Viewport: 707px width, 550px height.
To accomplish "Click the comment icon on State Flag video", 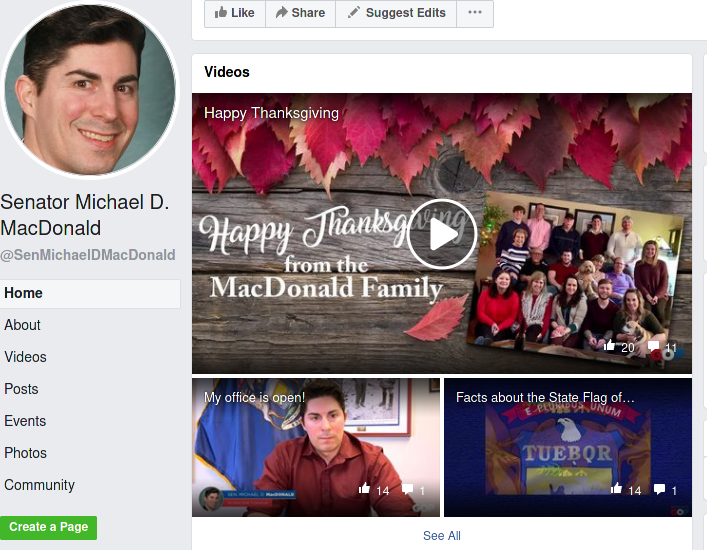I will 659,489.
